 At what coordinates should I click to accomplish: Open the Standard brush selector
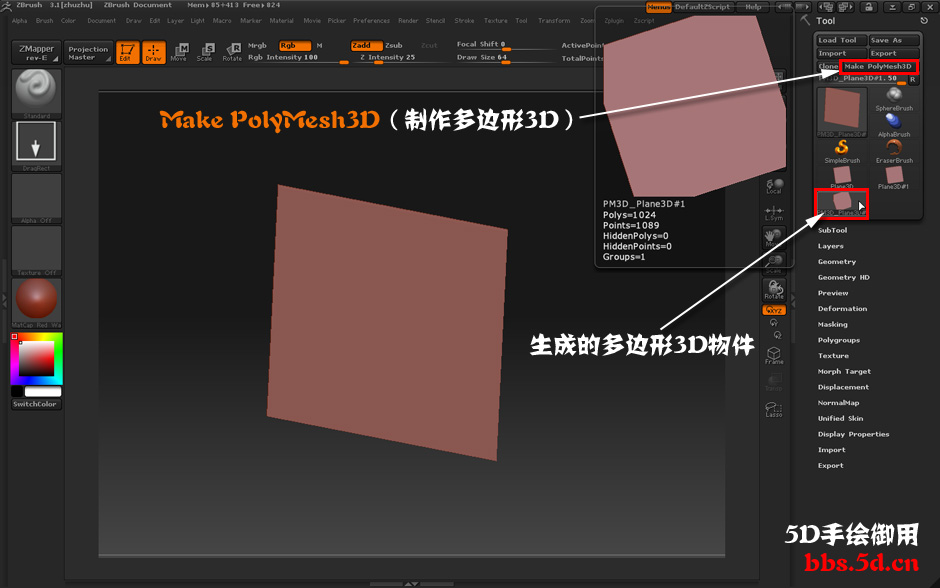(37, 94)
